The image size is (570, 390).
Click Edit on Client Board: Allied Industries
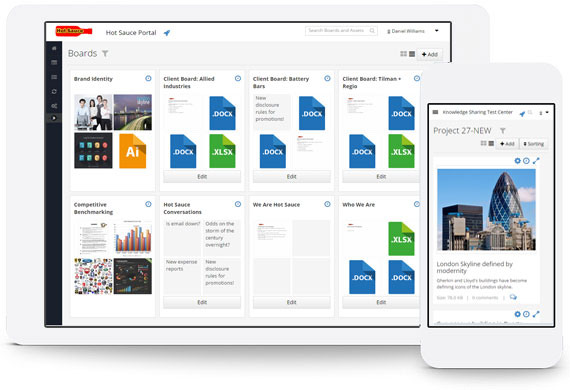click(202, 177)
